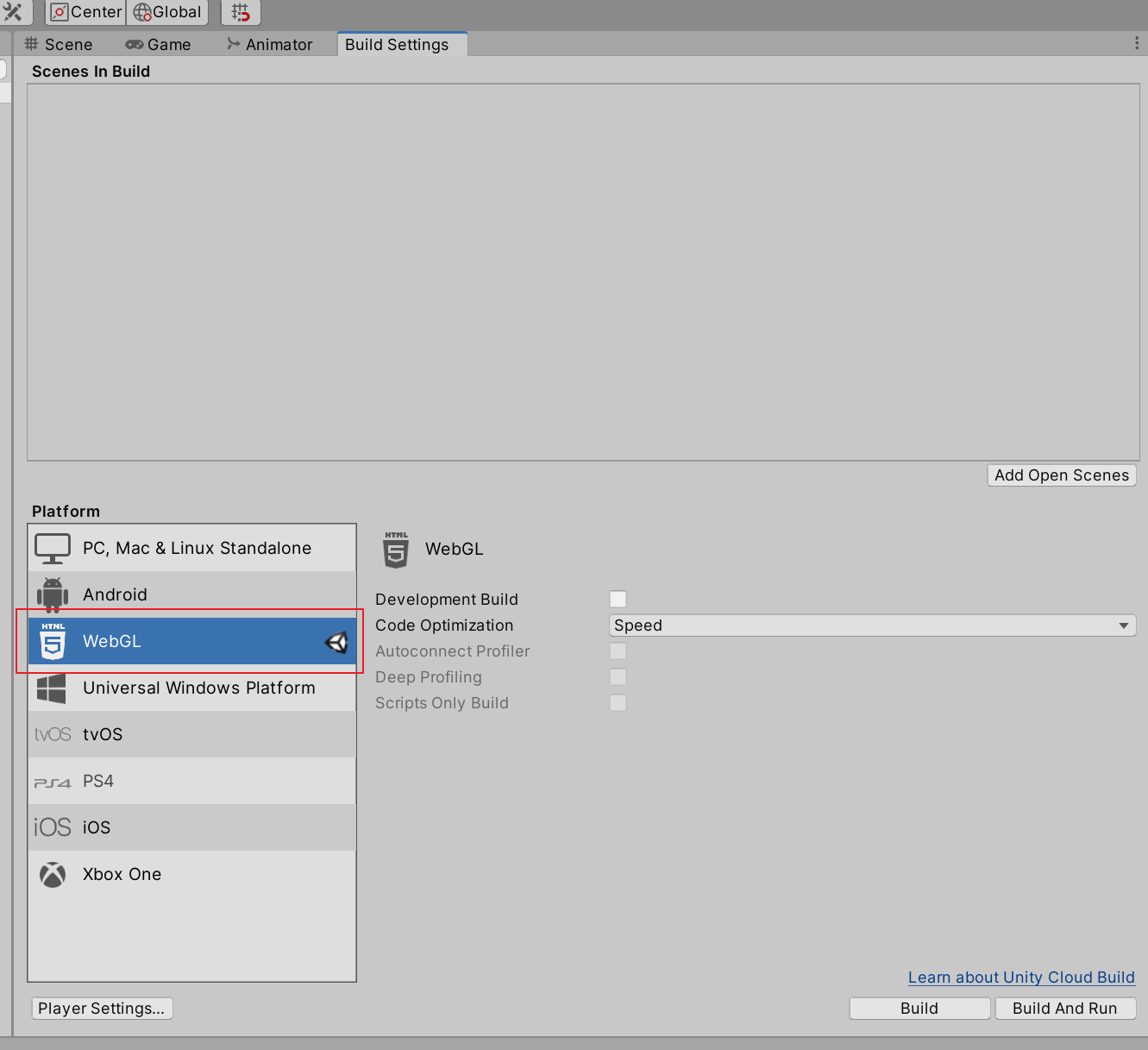Open the Code Optimization dropdown
1148x1050 pixels.
coord(872,625)
